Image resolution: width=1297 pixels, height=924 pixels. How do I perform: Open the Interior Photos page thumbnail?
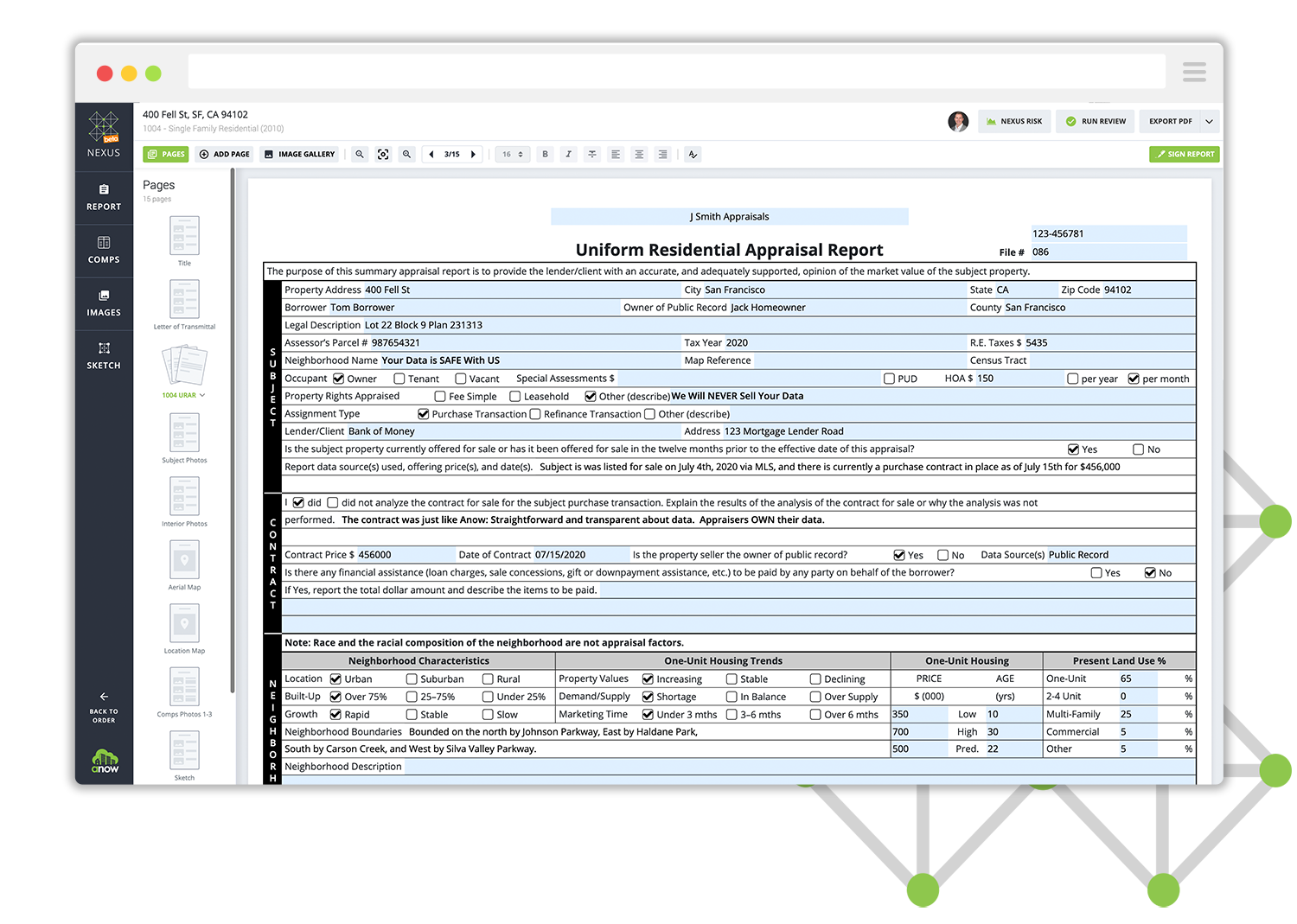(184, 497)
